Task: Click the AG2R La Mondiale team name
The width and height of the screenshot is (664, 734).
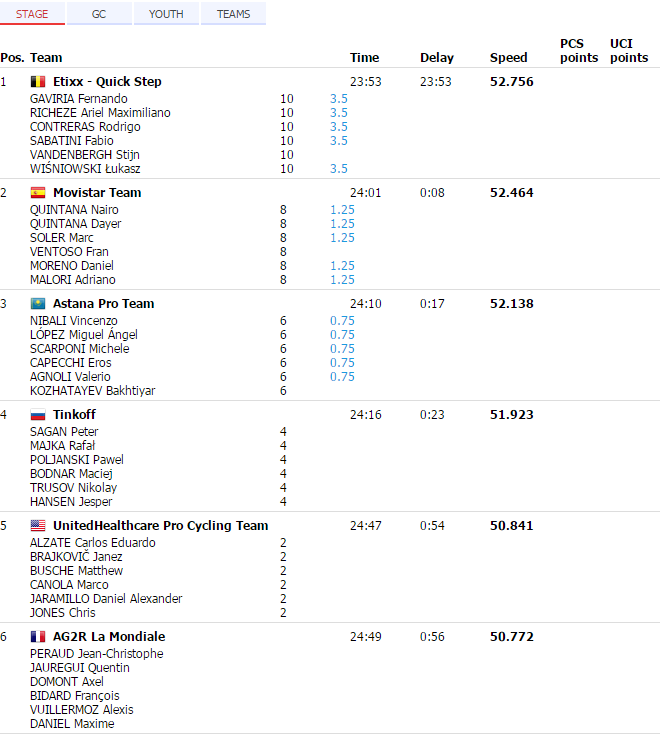Action: pos(109,637)
